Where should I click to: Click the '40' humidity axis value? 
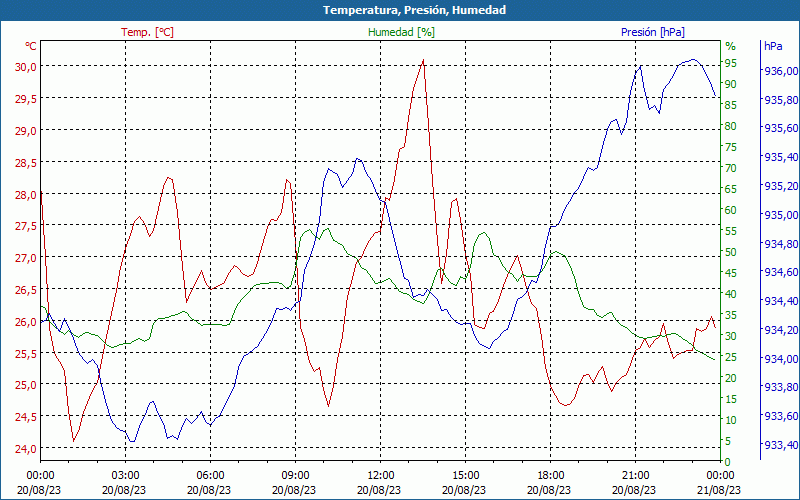coord(731,294)
